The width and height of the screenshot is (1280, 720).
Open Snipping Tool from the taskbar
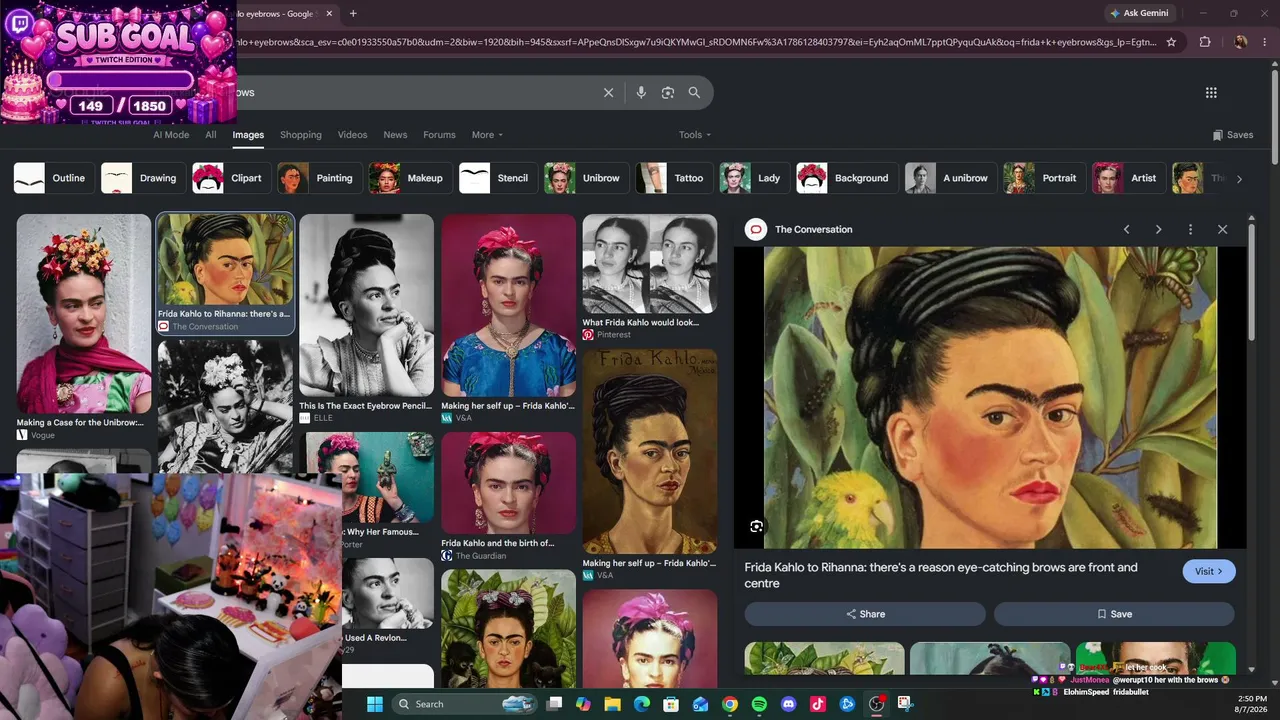point(905,704)
